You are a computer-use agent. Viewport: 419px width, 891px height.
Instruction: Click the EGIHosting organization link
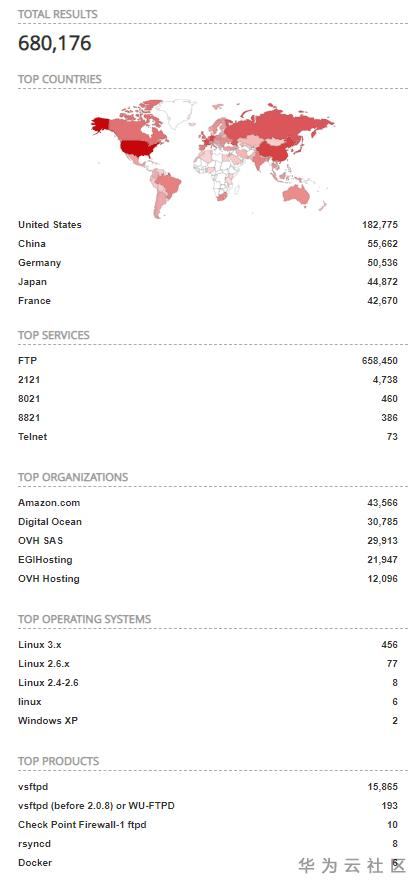tap(45, 560)
